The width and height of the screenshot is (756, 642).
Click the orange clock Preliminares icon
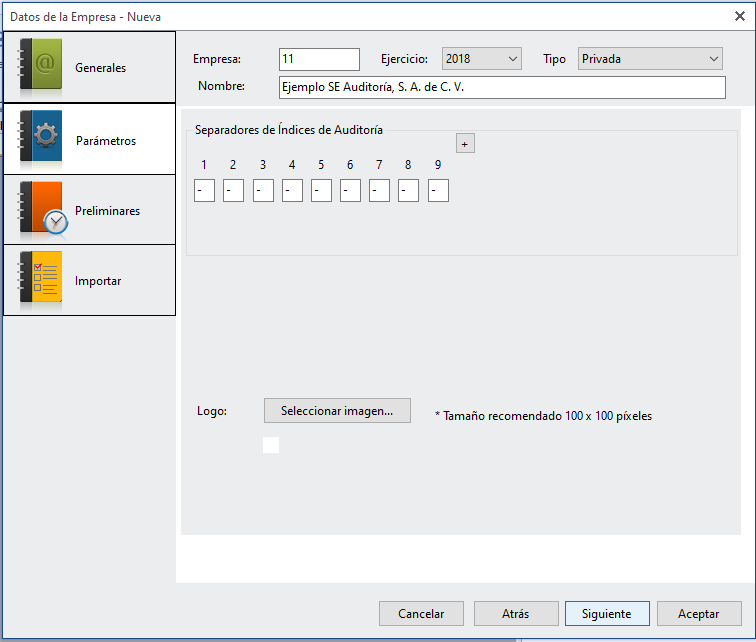(x=42, y=210)
